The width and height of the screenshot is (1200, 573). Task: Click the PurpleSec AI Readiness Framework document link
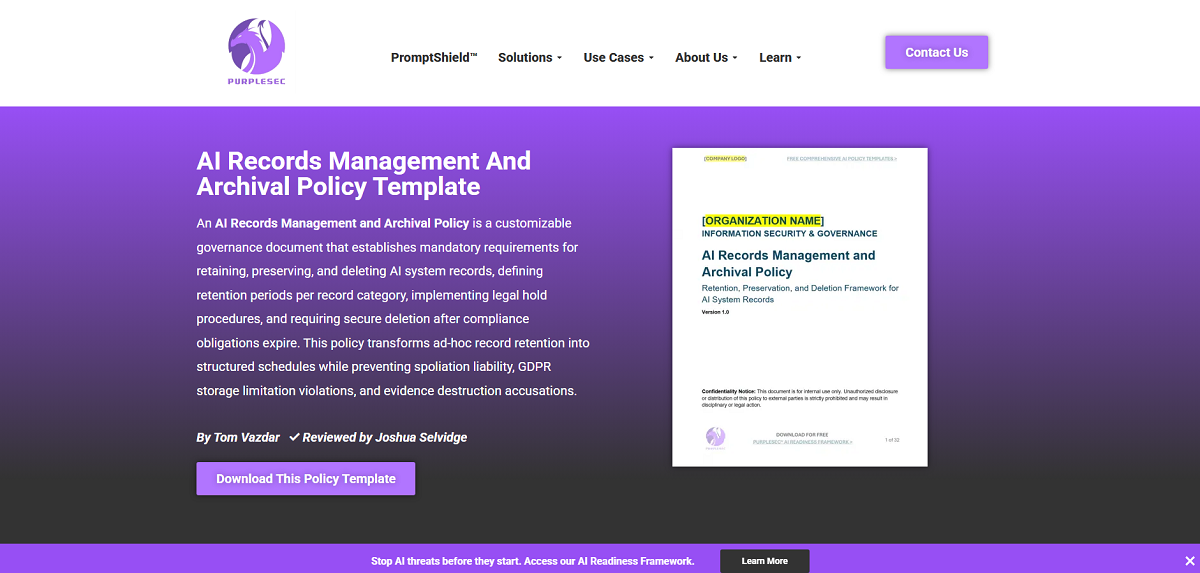pos(802,441)
